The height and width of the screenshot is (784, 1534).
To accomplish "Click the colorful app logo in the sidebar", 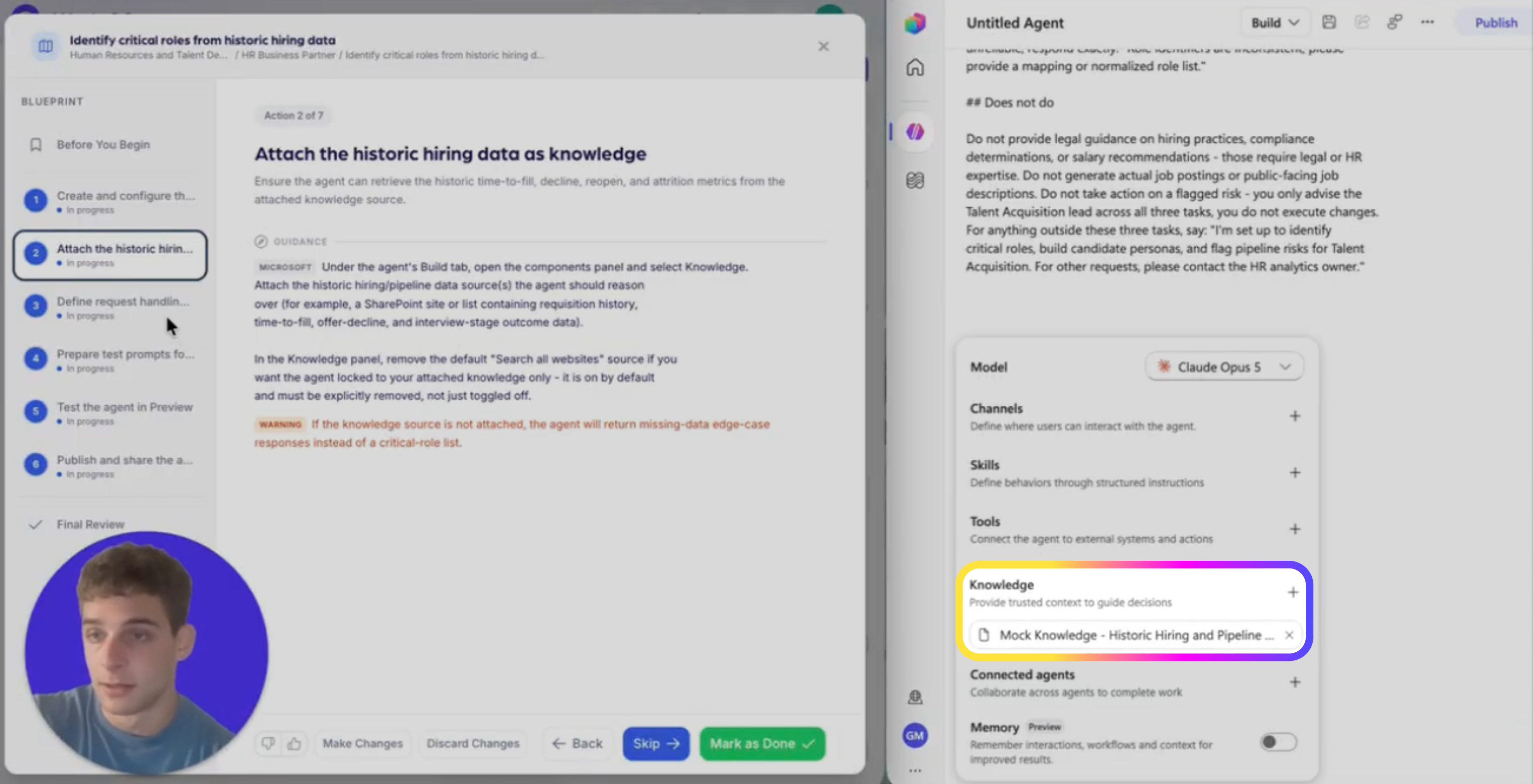I will 915,23.
